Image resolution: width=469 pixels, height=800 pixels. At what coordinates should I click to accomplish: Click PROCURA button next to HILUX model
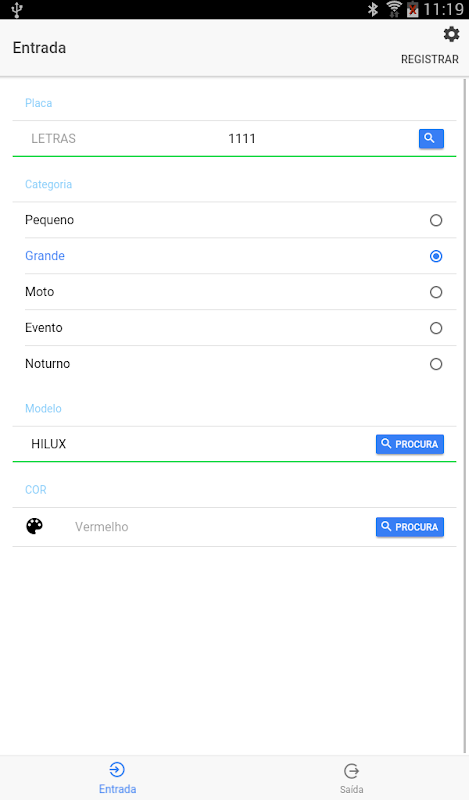tap(410, 444)
